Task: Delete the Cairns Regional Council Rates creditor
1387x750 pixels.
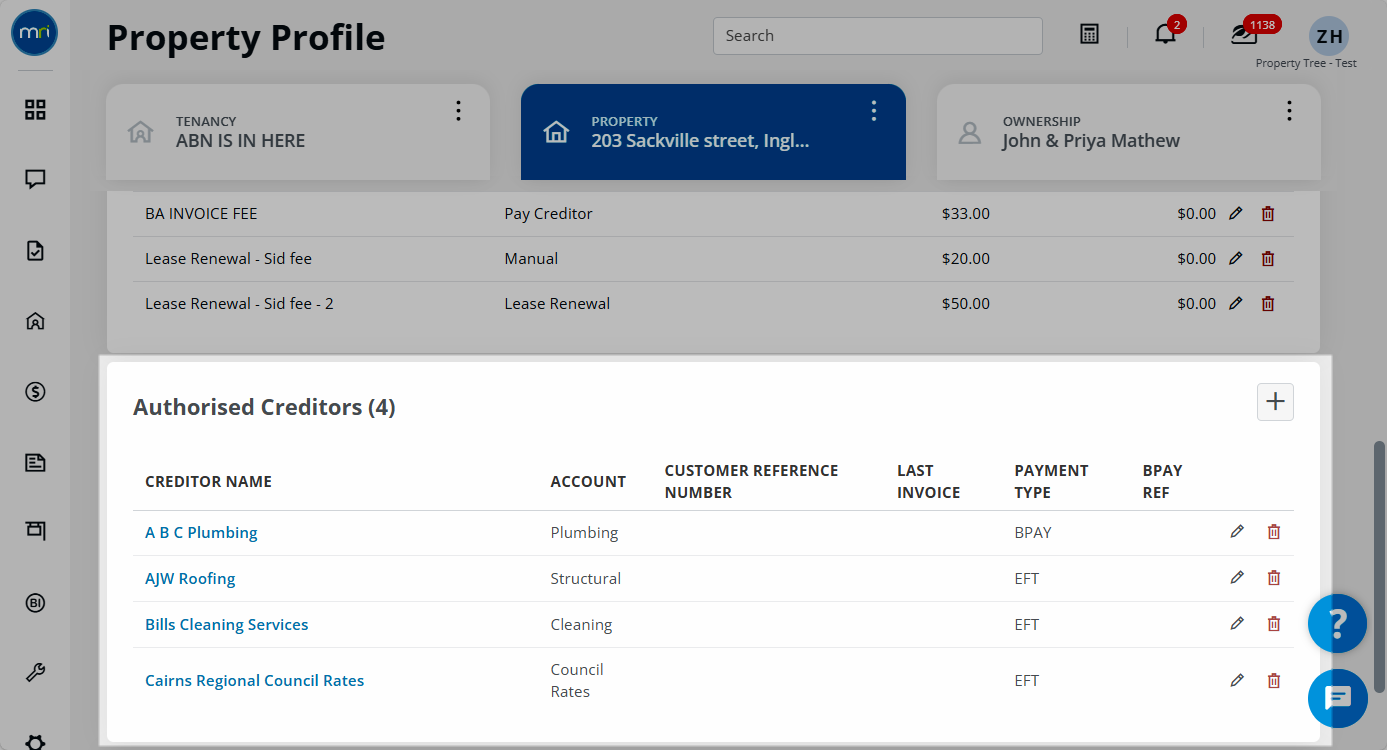Action: tap(1274, 681)
